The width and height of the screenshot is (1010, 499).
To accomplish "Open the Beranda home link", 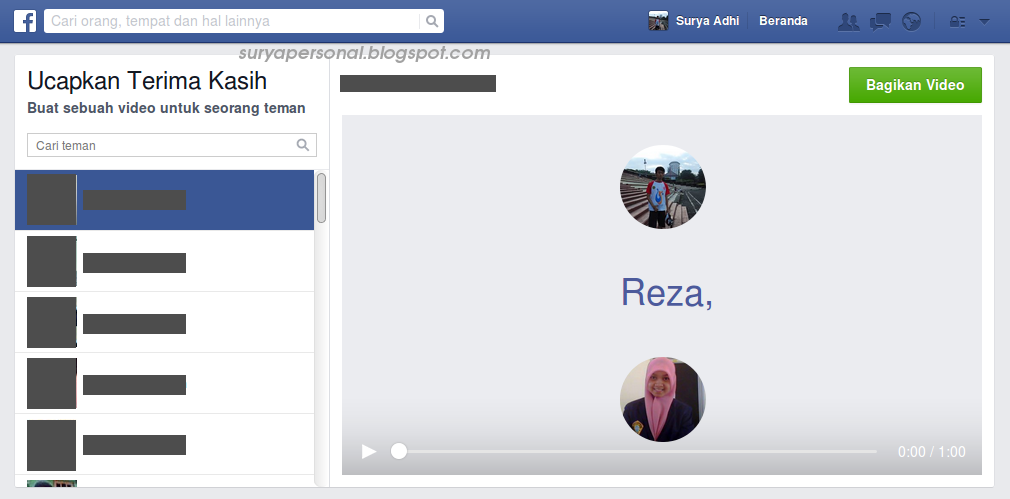I will tap(783, 21).
